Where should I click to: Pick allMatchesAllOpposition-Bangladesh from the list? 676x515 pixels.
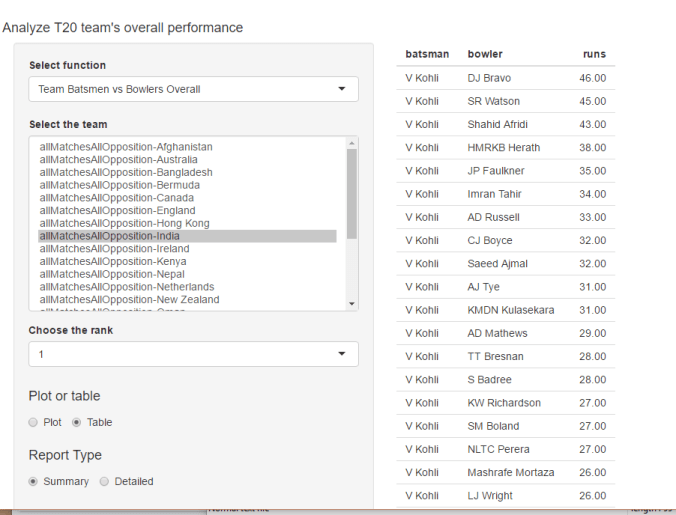[x=126, y=172]
